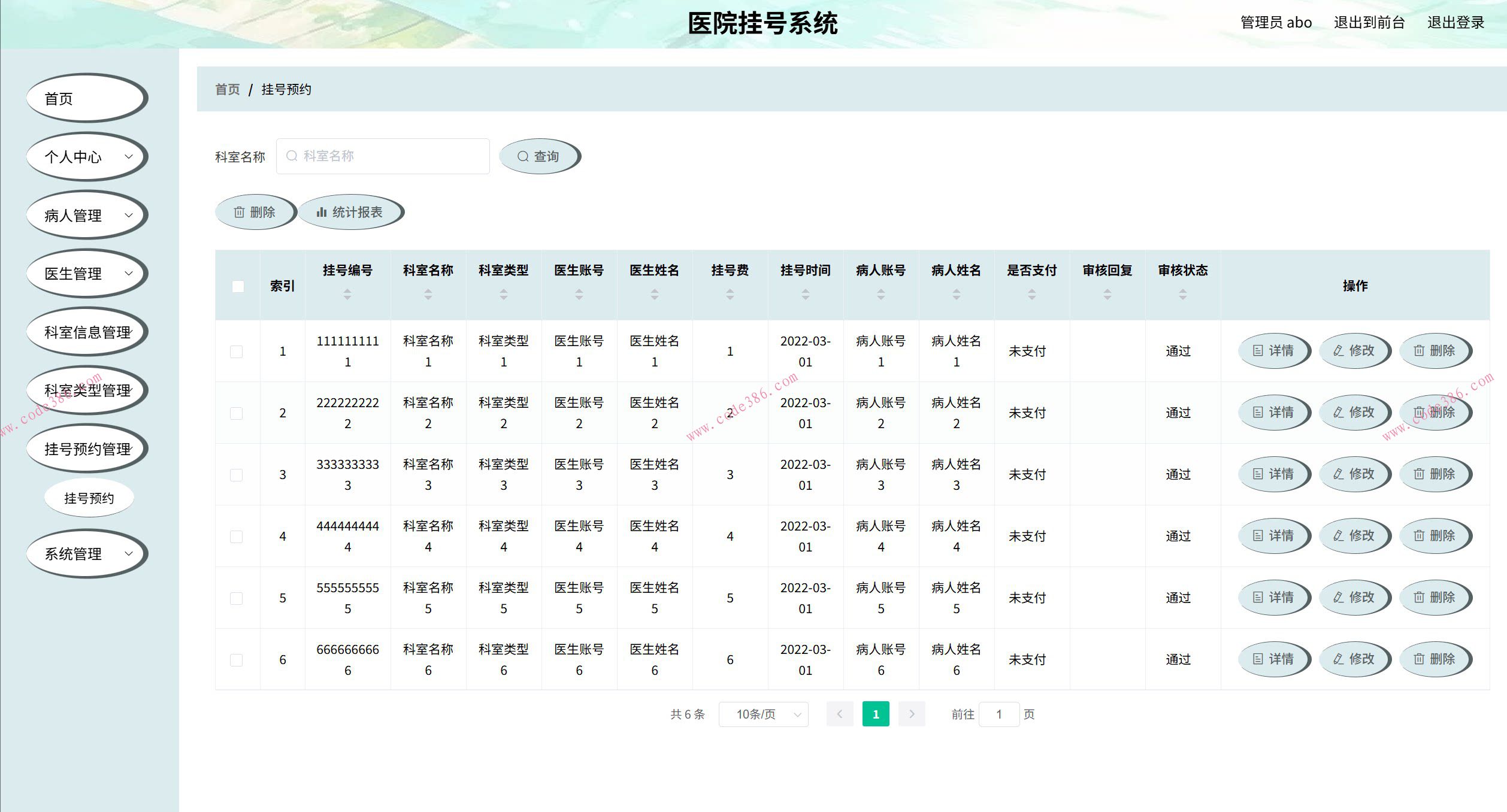The image size is (1507, 812).
Task: Click the trash icon in row 3's 删除 button
Action: click(x=1418, y=474)
